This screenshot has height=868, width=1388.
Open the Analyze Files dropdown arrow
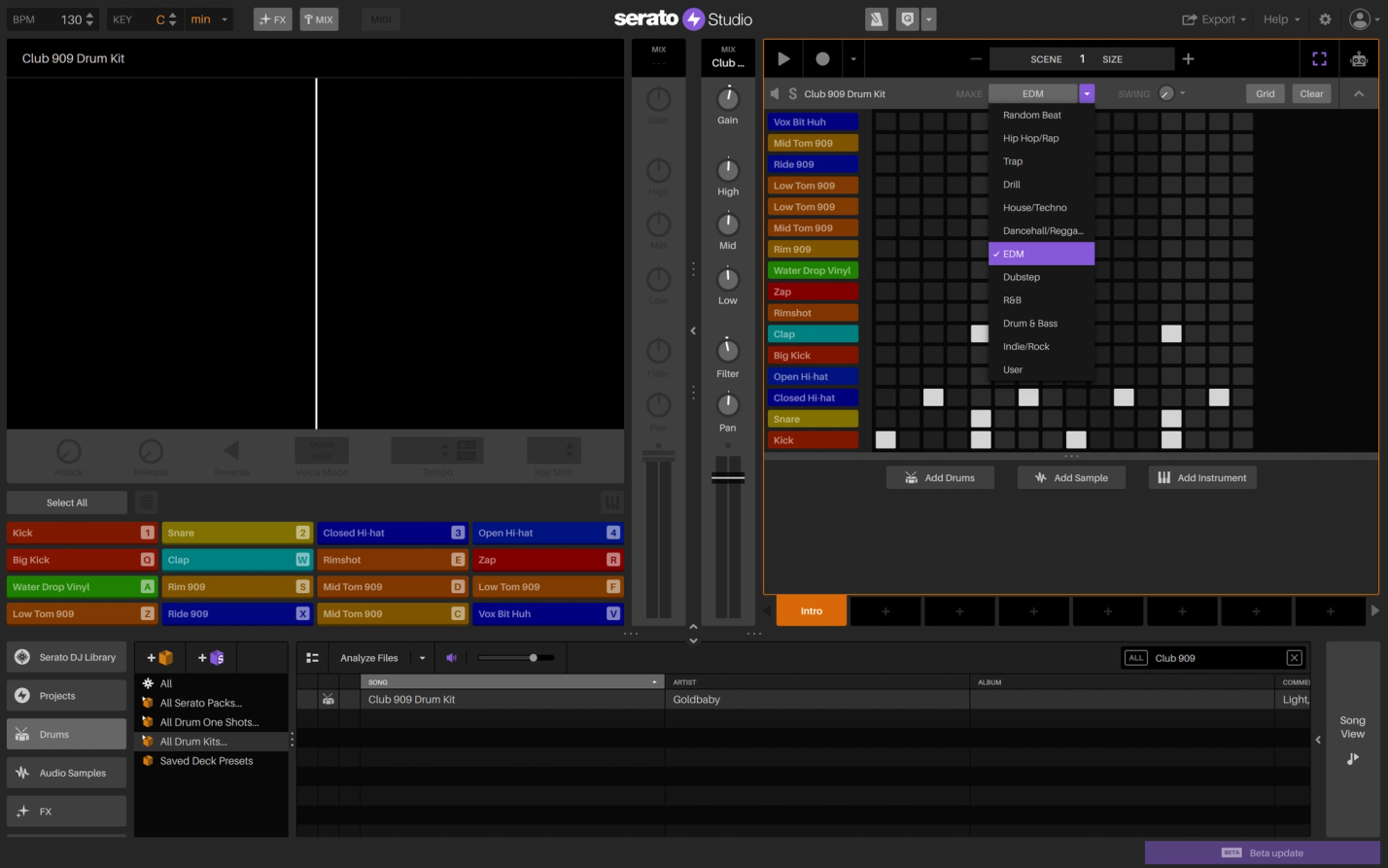point(422,658)
